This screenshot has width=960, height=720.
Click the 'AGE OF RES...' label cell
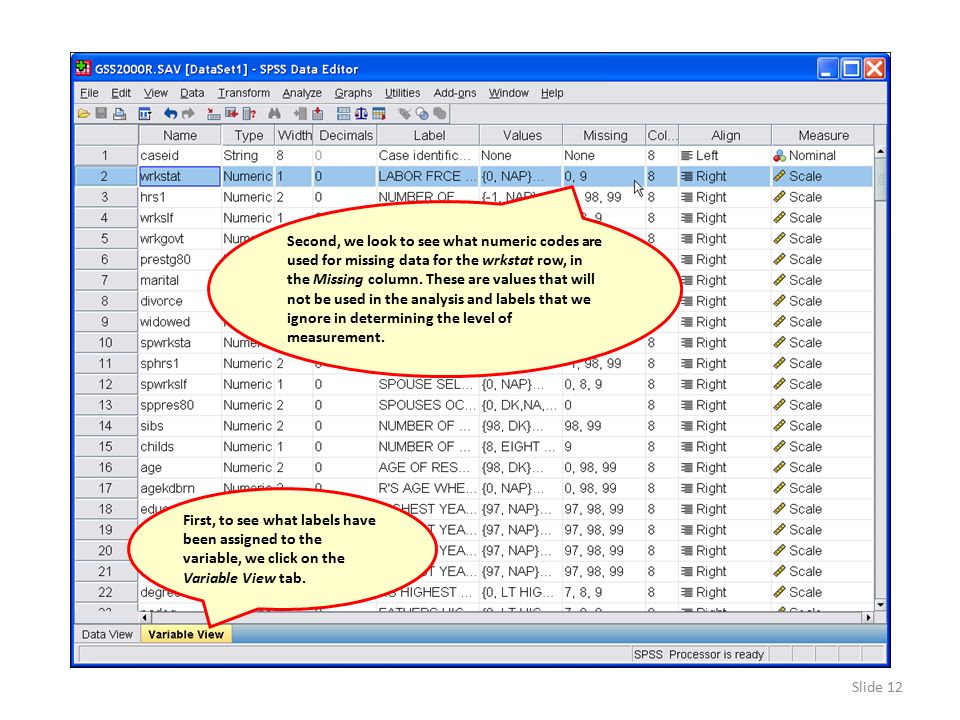coord(427,468)
